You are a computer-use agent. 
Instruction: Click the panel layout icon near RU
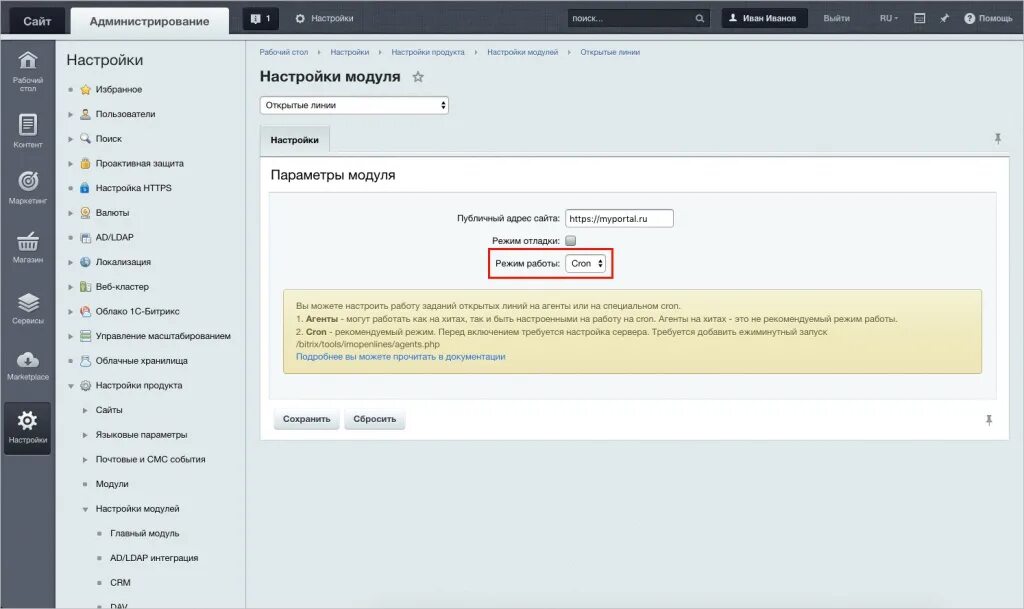pyautogui.click(x=920, y=18)
